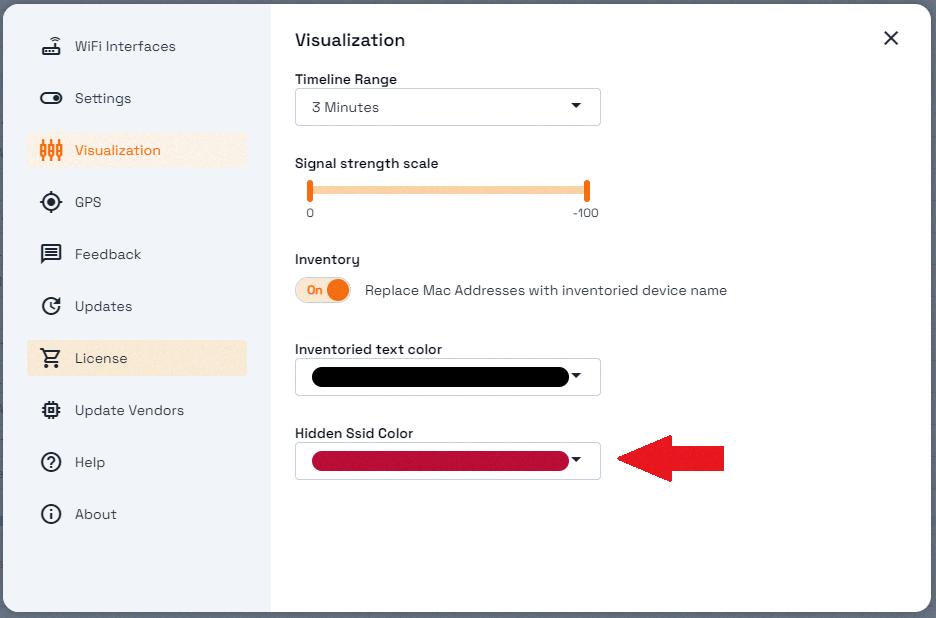
Task: Select the License menu entry
Action: click(101, 358)
